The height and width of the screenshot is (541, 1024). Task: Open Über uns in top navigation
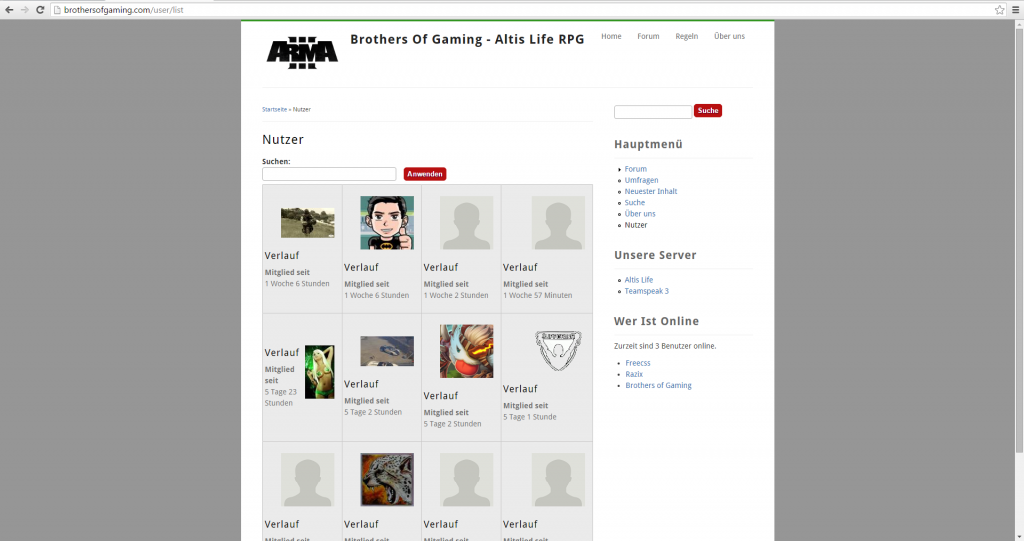(x=729, y=36)
